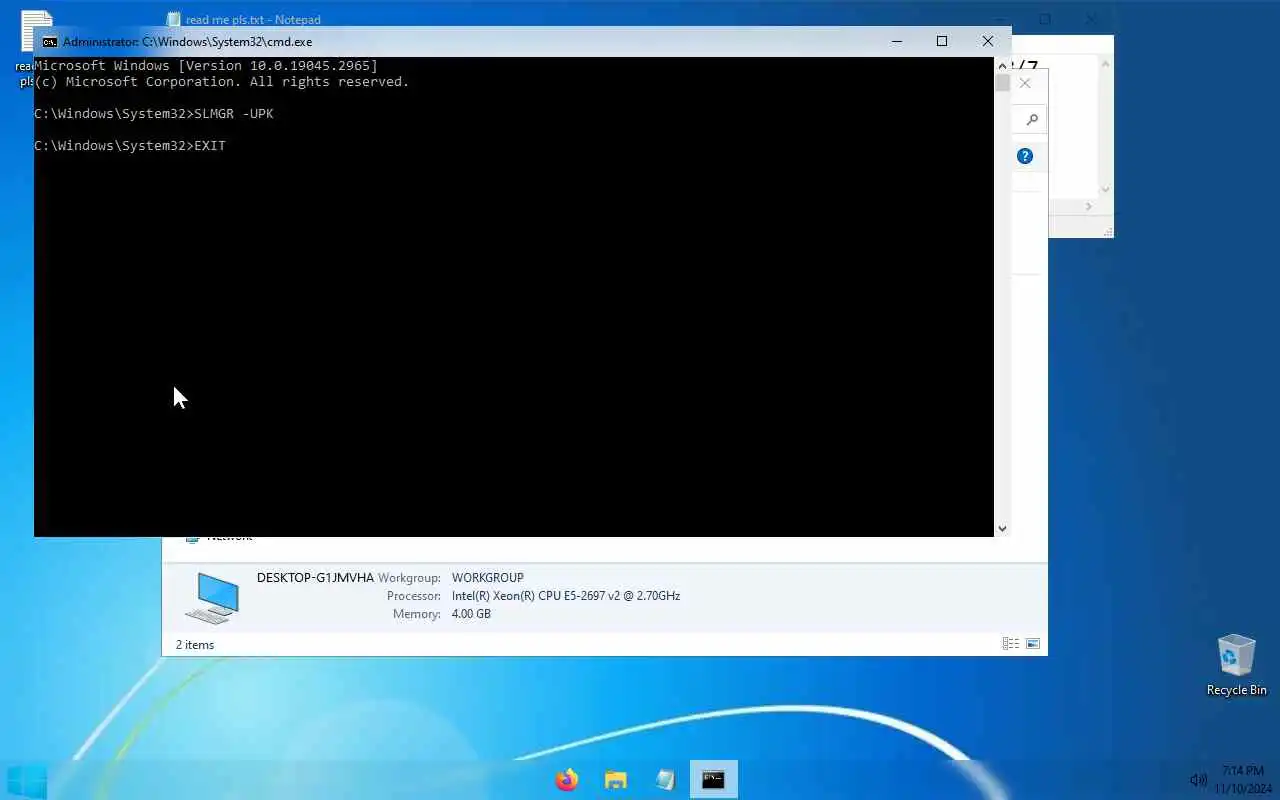1280x800 pixels.
Task: Select the Recycle Bin desktop icon
Action: click(1236, 664)
